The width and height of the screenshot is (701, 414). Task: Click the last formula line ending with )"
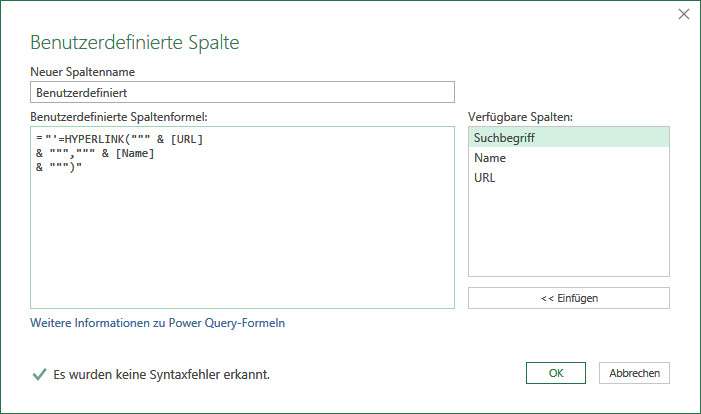59,167
